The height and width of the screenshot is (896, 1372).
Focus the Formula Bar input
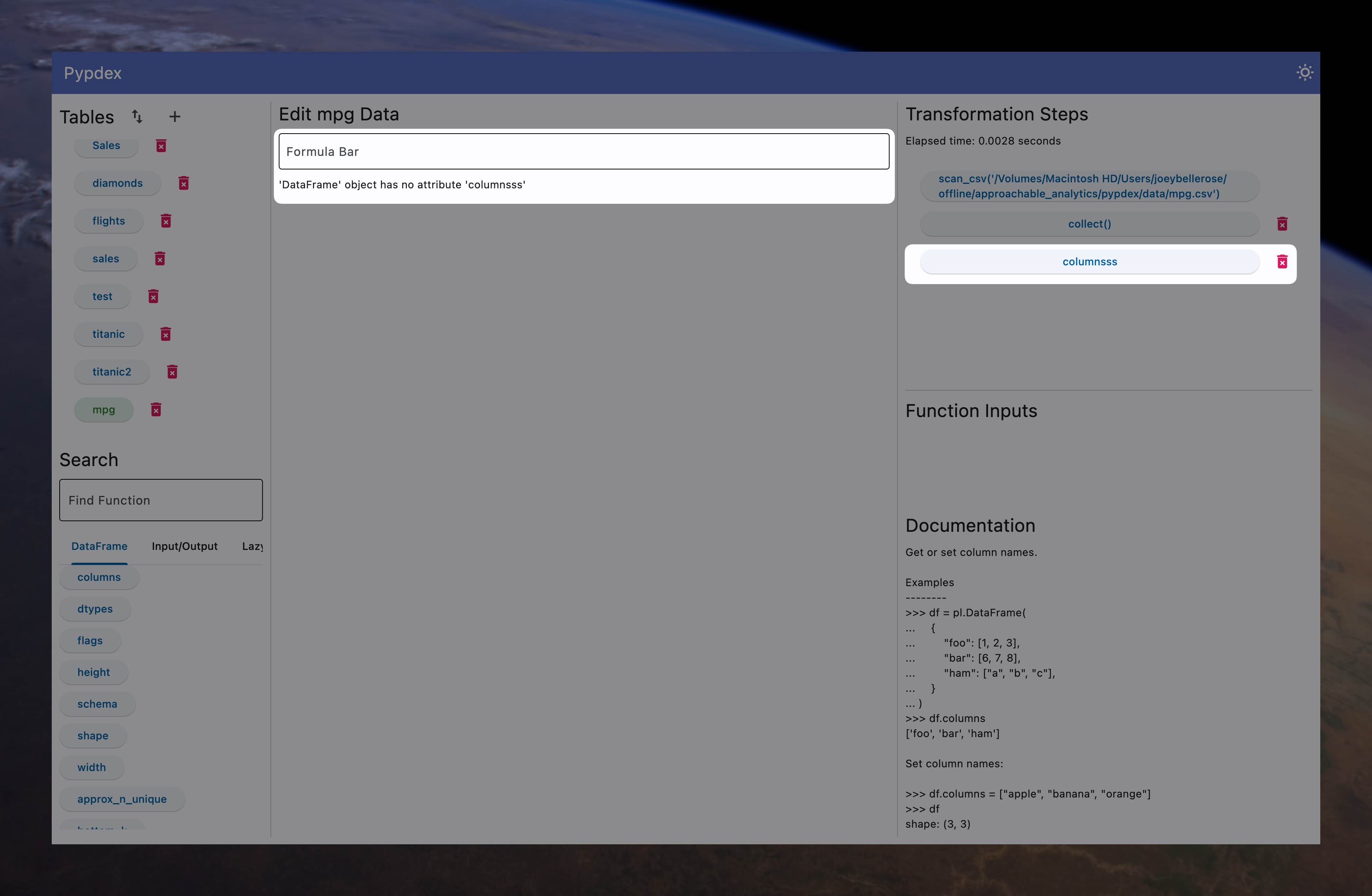[x=583, y=152]
